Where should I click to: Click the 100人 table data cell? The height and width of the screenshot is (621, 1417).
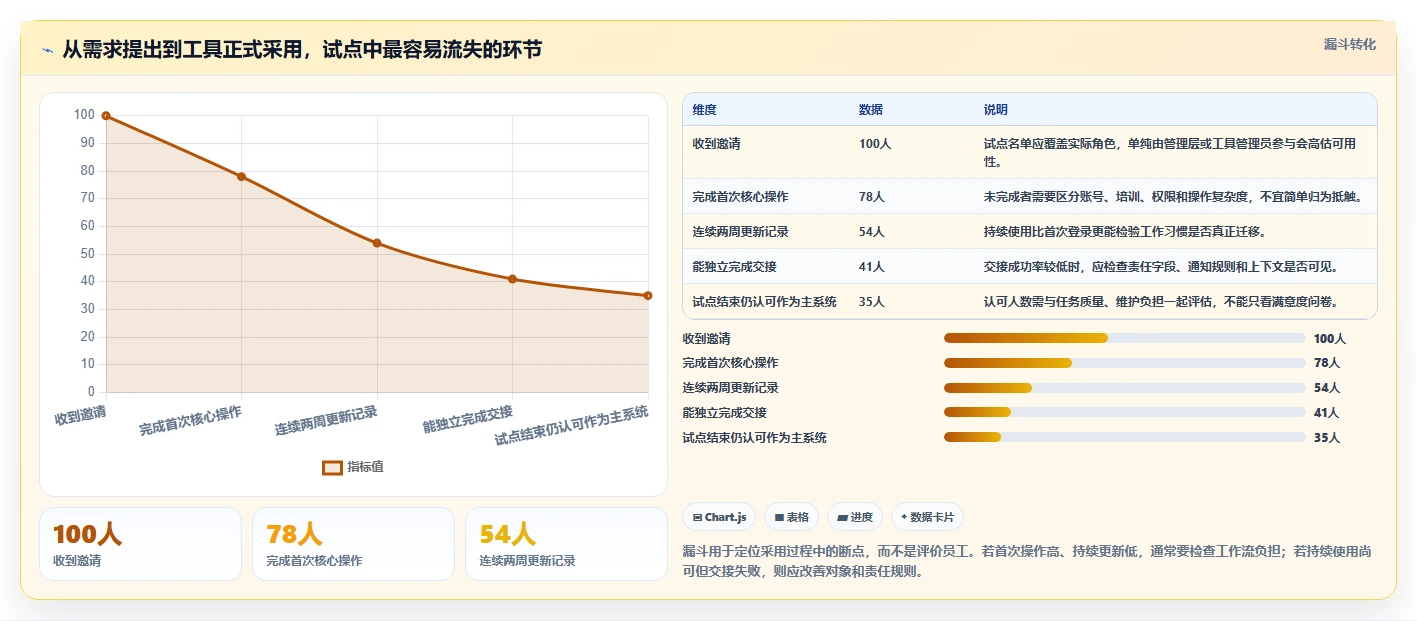pos(875,144)
